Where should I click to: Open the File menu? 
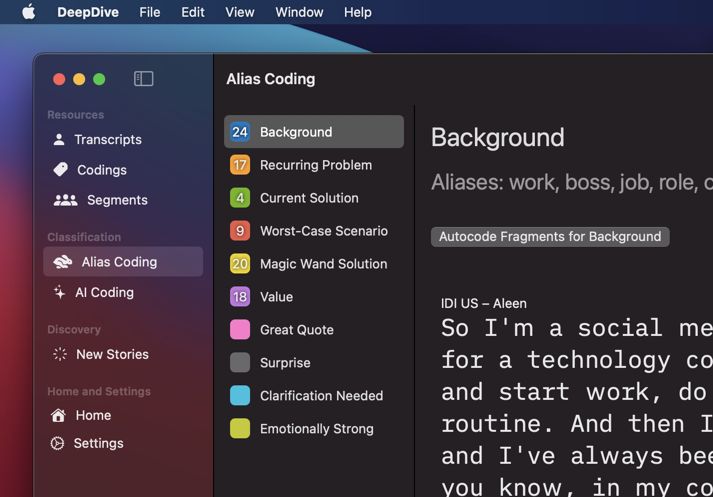point(150,12)
